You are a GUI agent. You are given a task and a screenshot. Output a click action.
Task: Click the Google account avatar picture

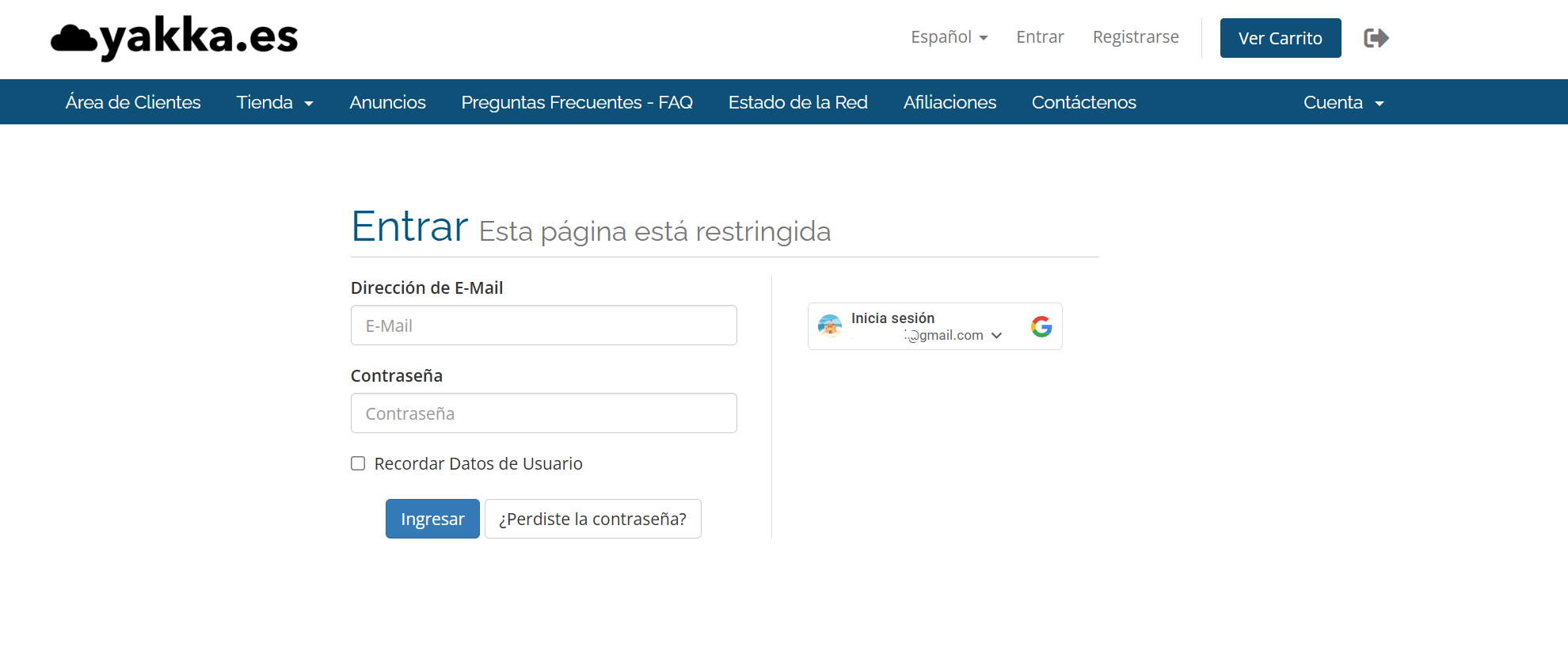coord(829,325)
